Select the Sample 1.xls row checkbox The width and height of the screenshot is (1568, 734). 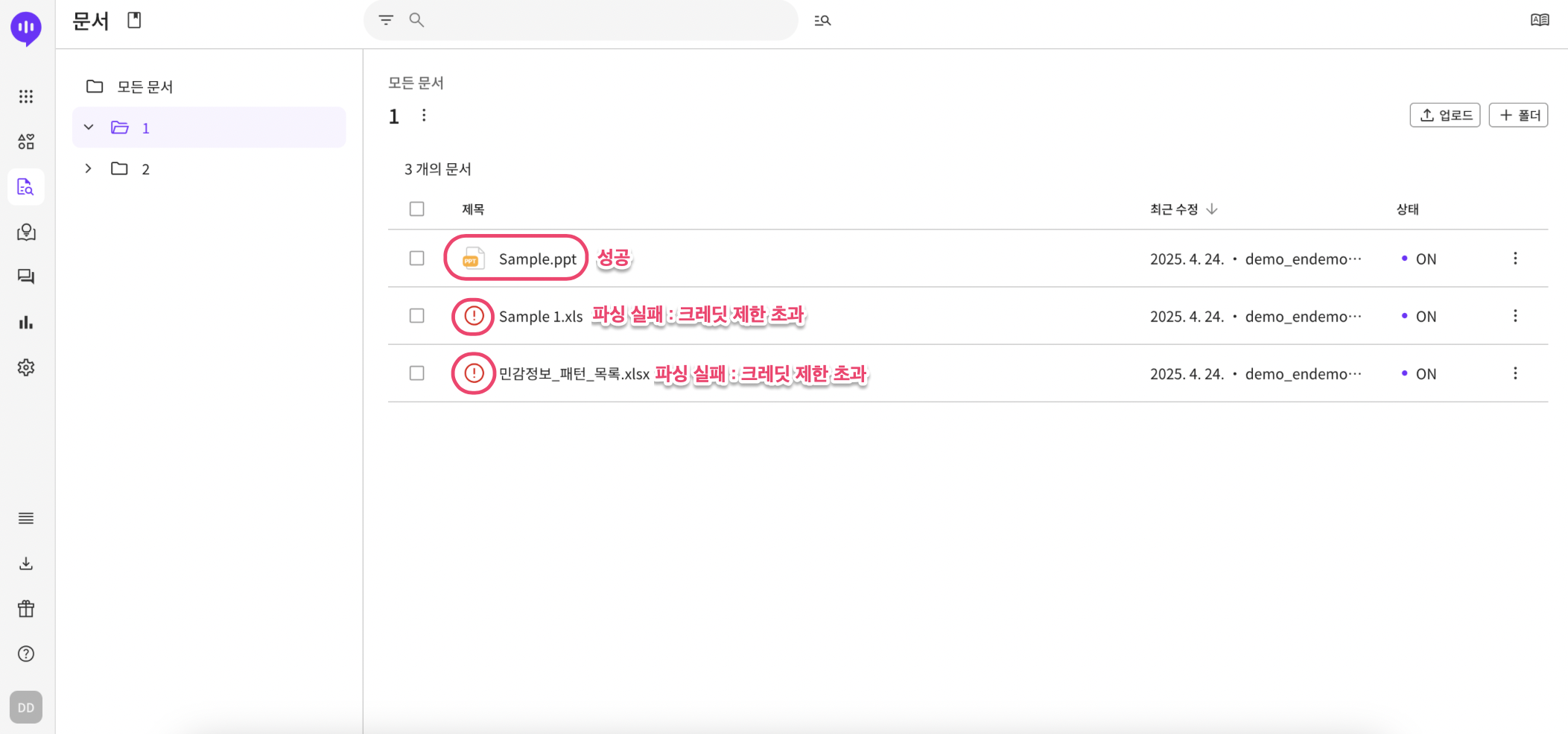click(417, 316)
